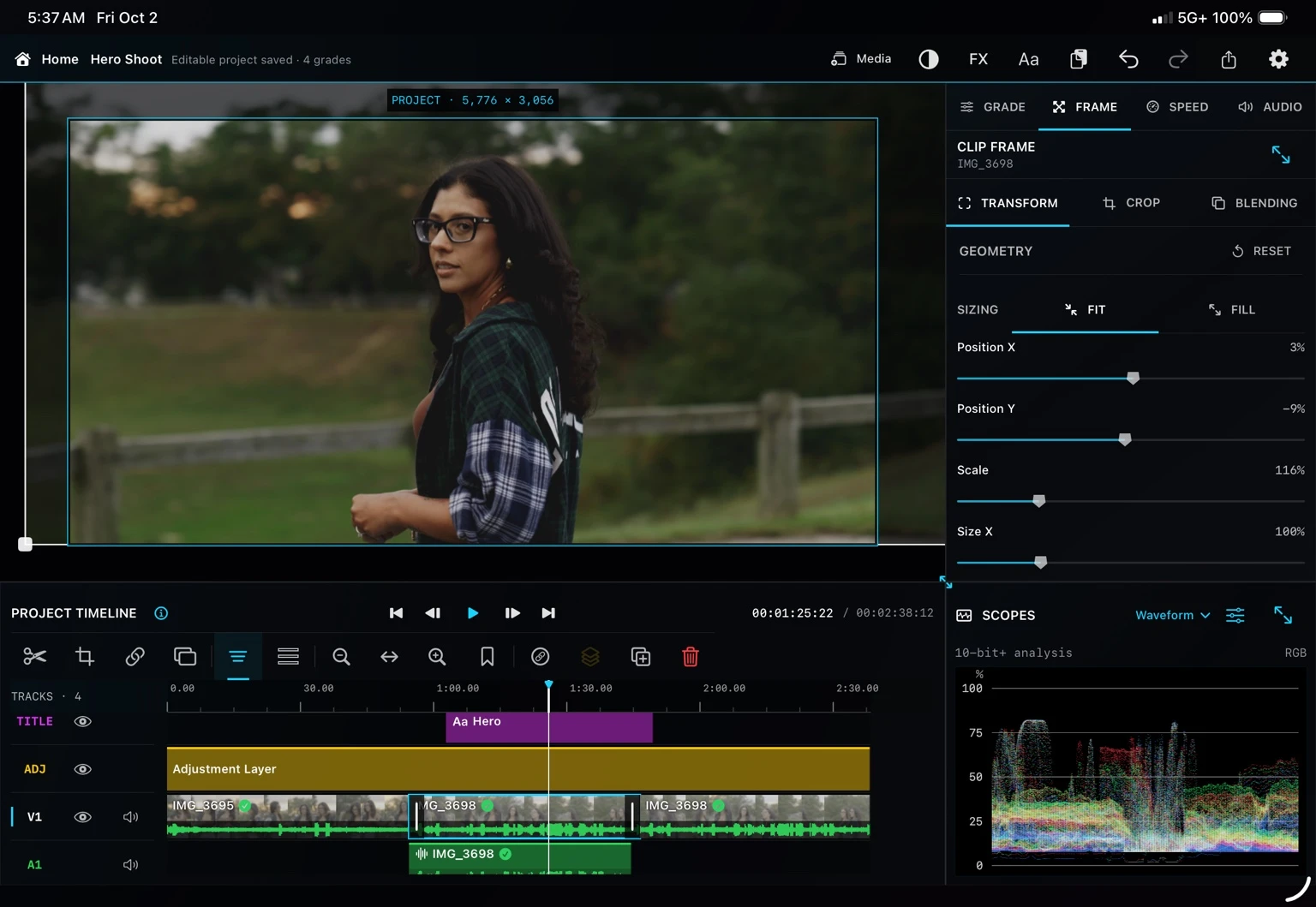1316x907 pixels.
Task: Mute the V1 track audio
Action: [130, 817]
